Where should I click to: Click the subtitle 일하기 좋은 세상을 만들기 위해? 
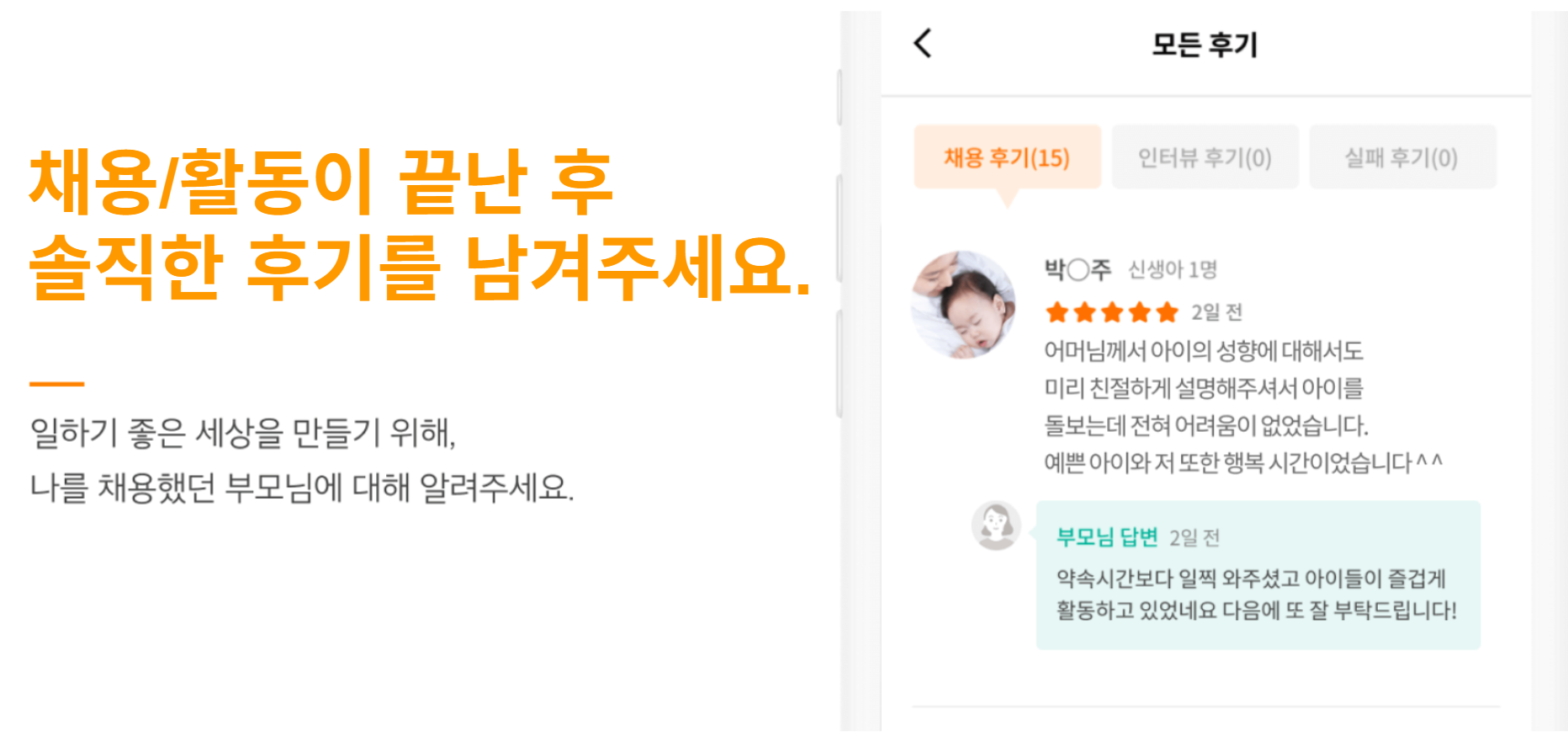tap(242, 432)
